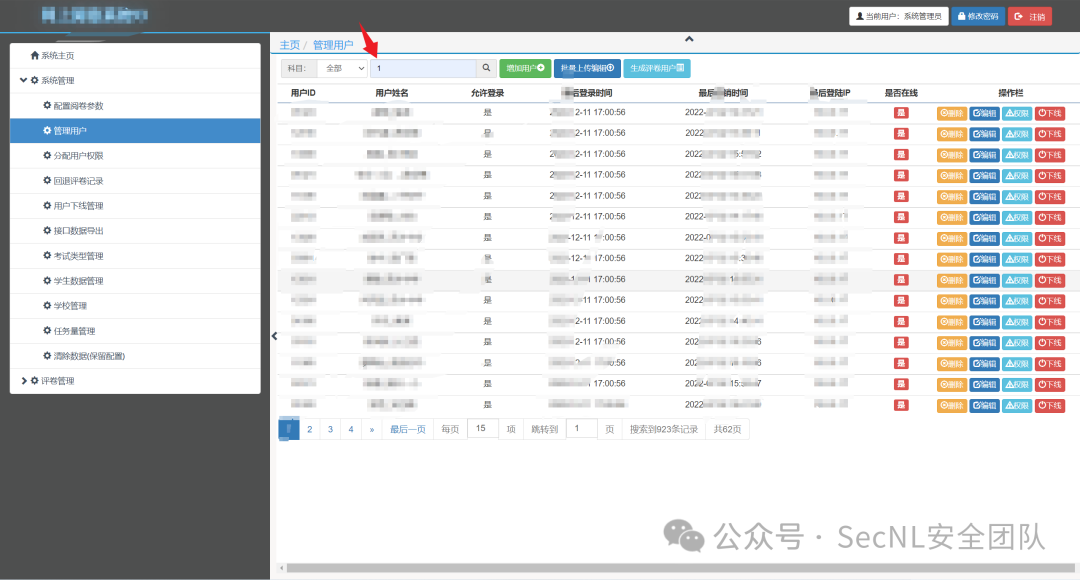Screen dimensions: 1080x580
Task: Click the 跳转到 page number input field
Action: [581, 429]
